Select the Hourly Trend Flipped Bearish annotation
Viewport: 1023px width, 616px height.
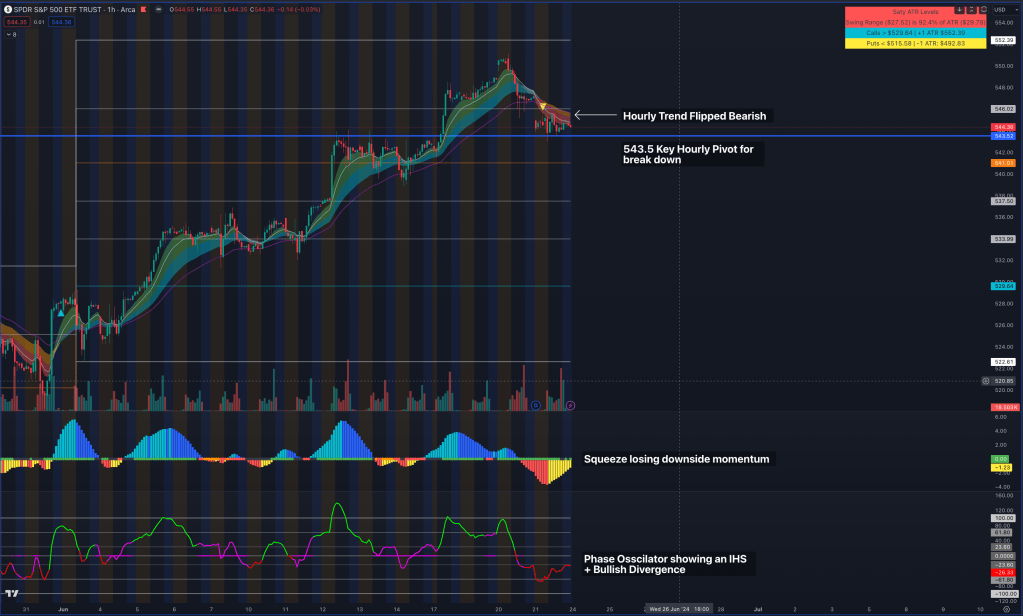click(694, 116)
